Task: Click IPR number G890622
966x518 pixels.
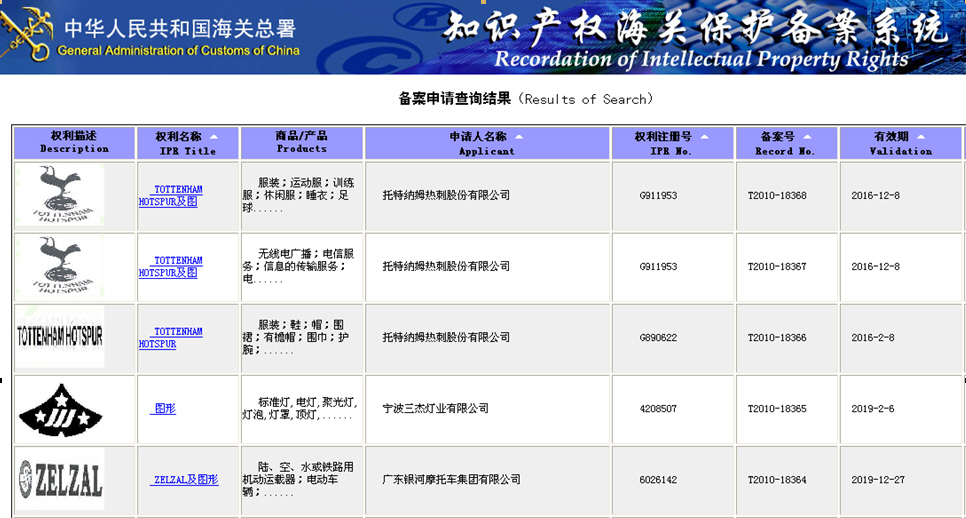Action: click(x=658, y=338)
